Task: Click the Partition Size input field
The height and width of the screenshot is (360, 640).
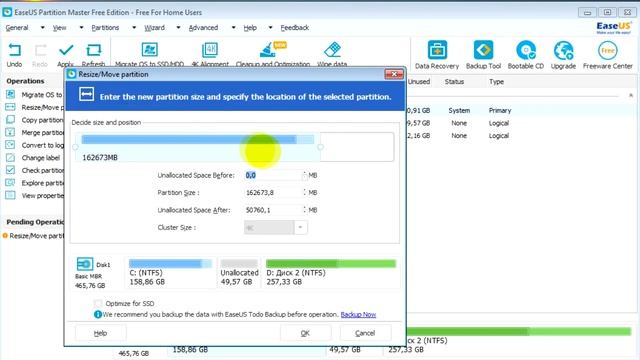Action: pyautogui.click(x=273, y=192)
